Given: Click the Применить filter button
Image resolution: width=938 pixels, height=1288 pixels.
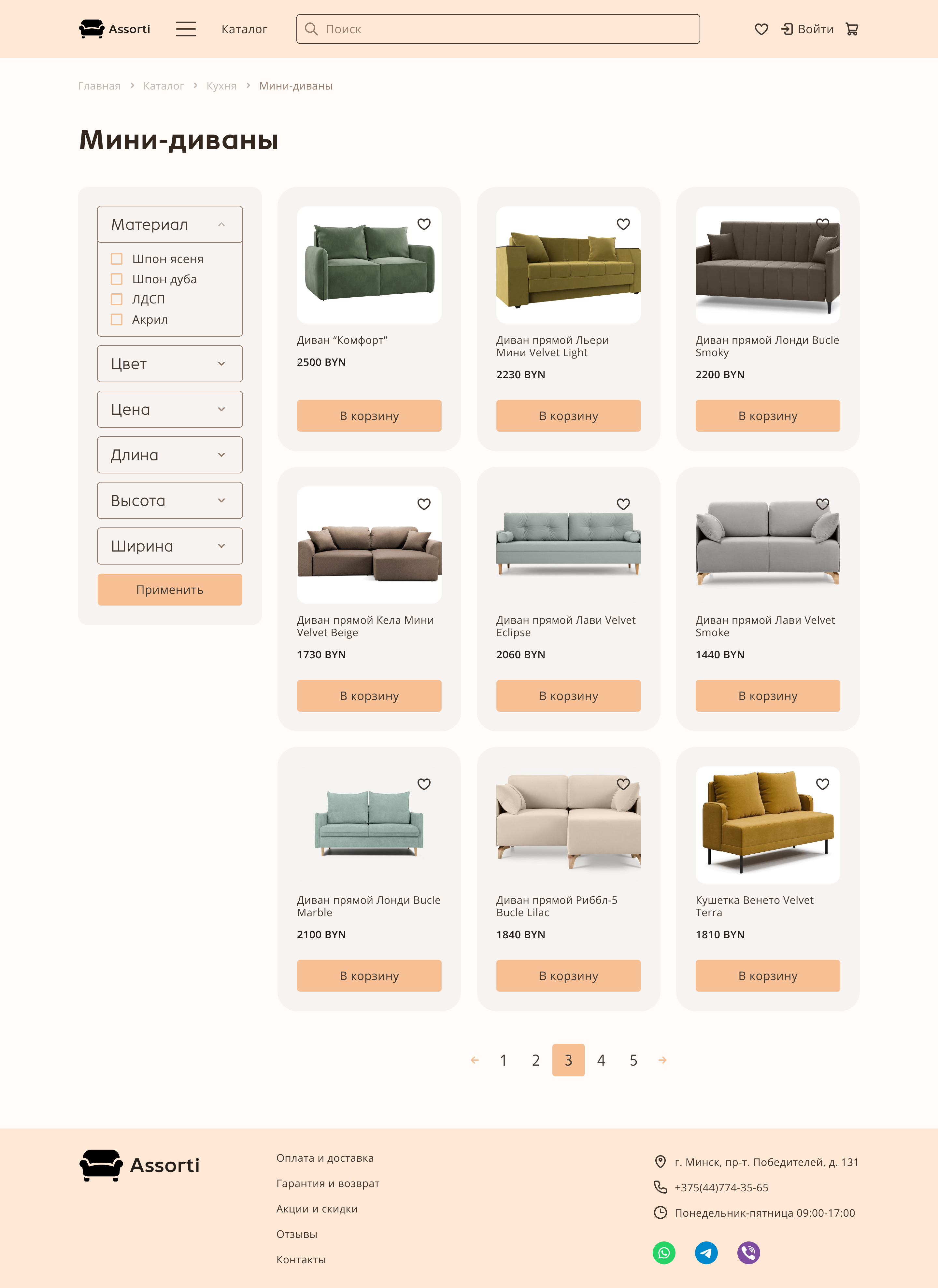Looking at the screenshot, I should [170, 590].
